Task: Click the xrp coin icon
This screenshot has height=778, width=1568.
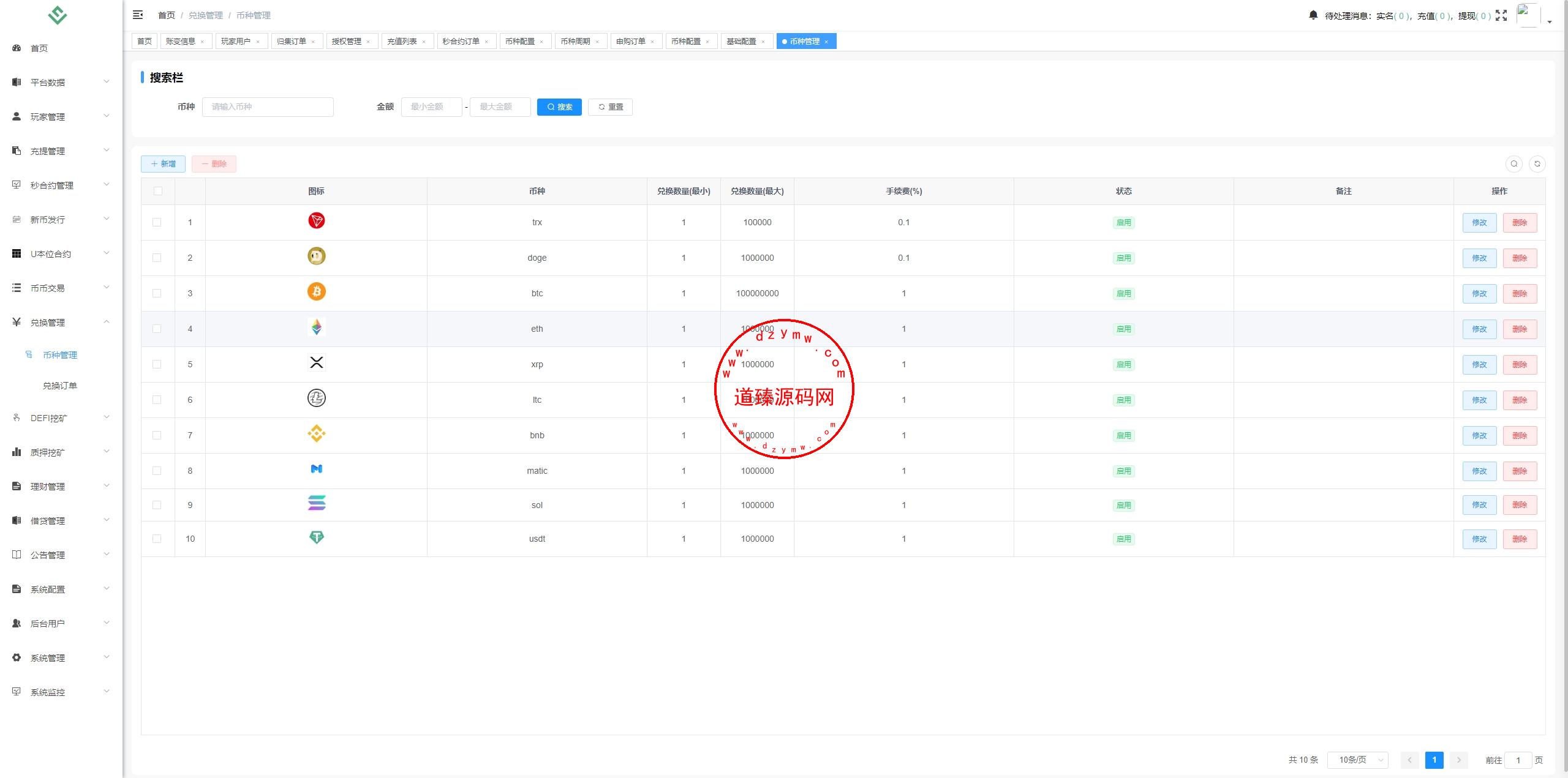Action: [x=317, y=362]
